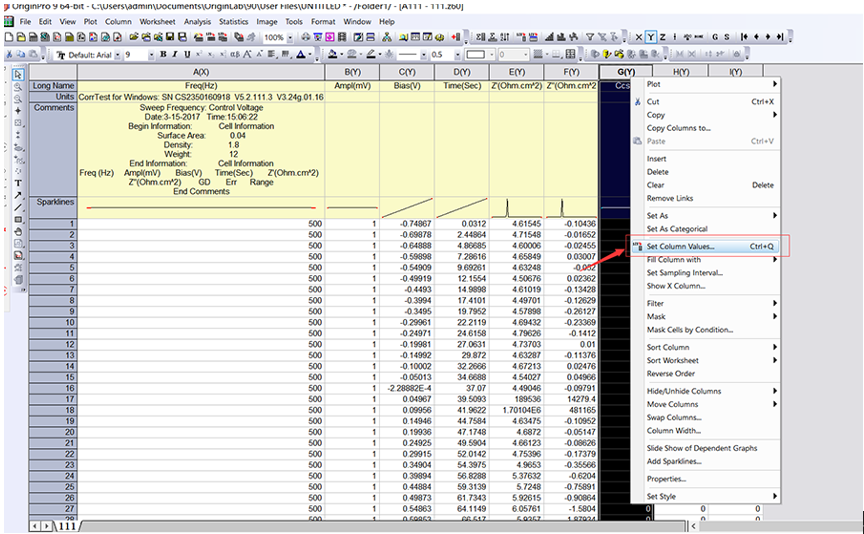Click the New Project icon in the toolbar
Viewport: 864px width, 534px height.
pyautogui.click(x=8, y=37)
